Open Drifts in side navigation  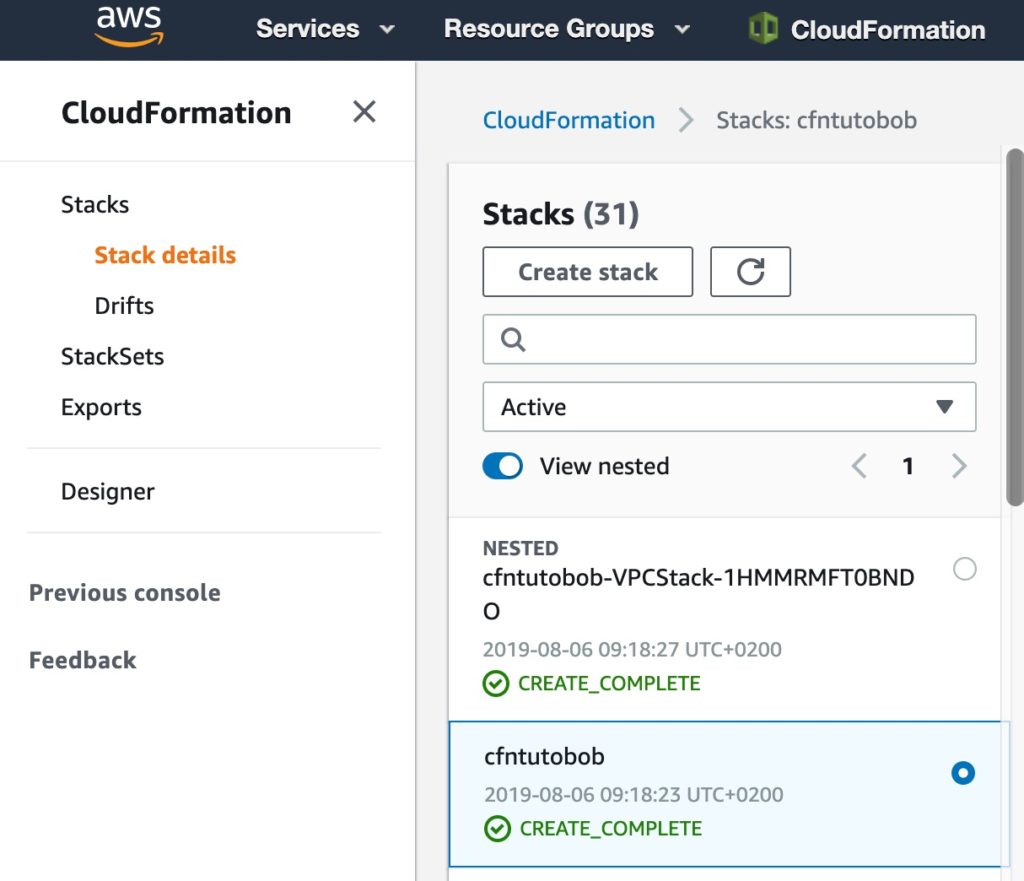click(x=124, y=306)
